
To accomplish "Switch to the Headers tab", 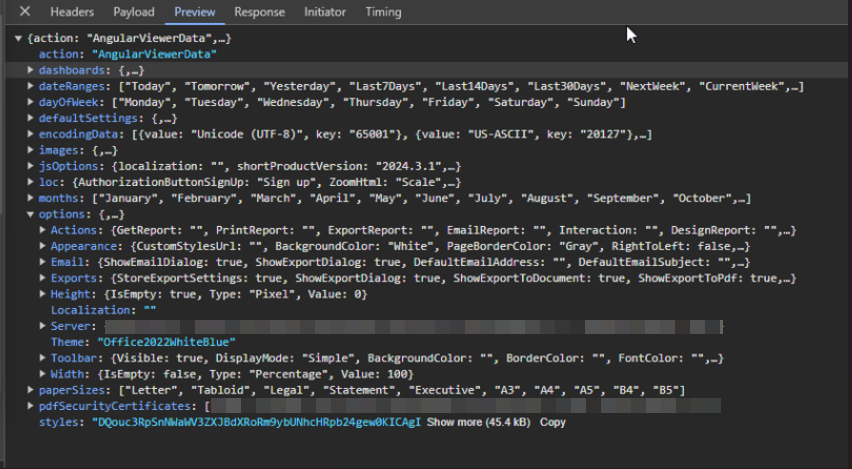I will click(x=72, y=12).
